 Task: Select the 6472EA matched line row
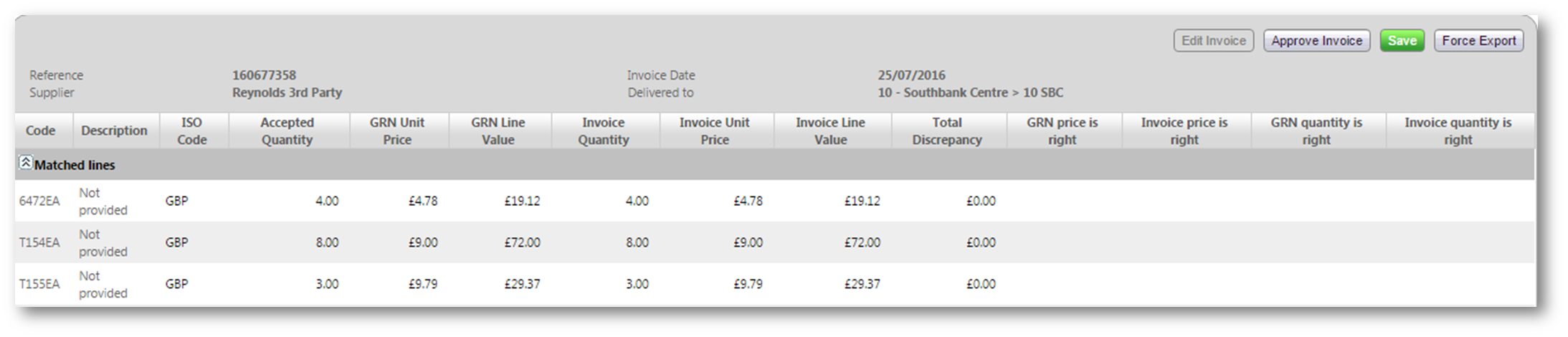pos(774,201)
